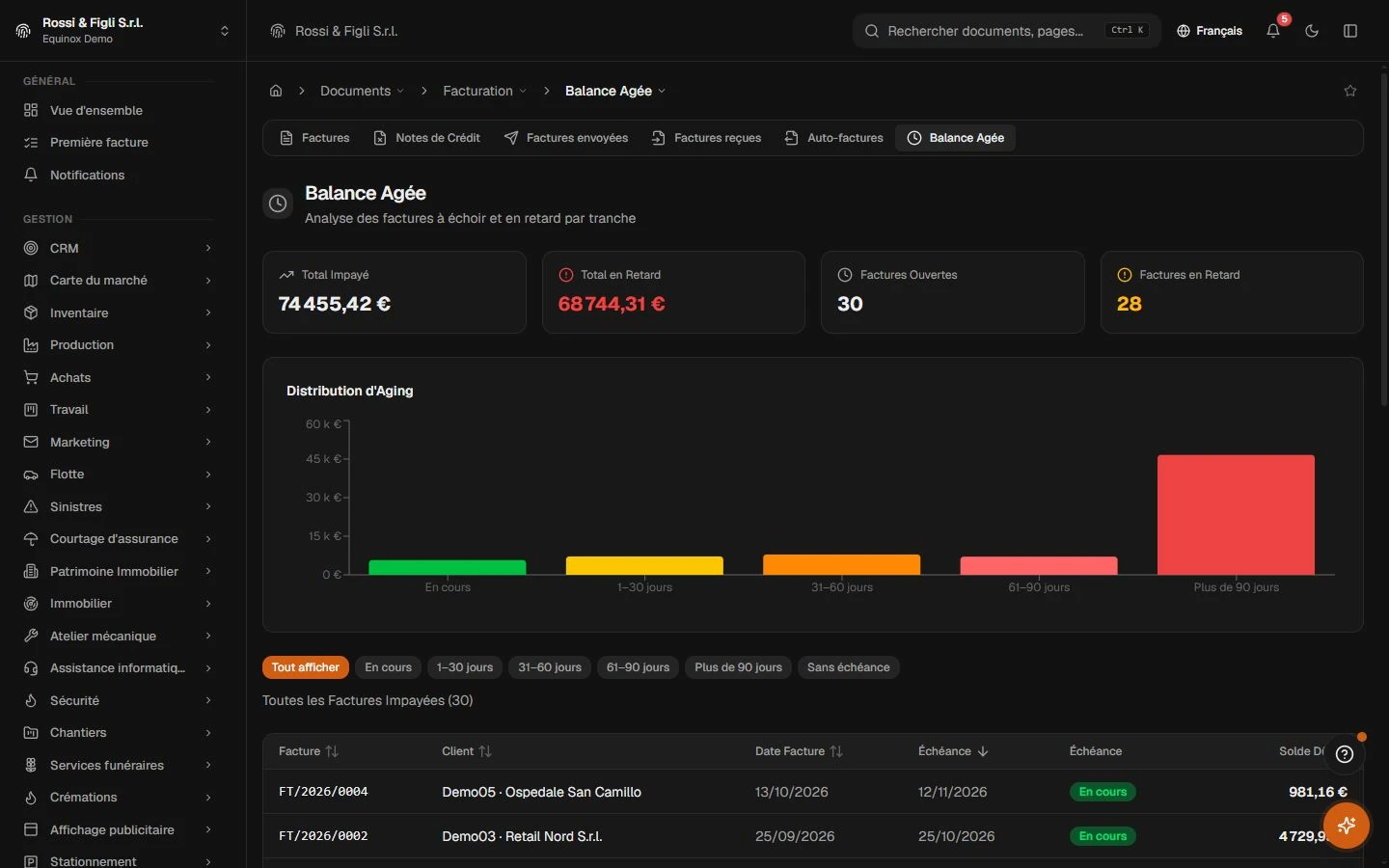This screenshot has width=1389, height=868.
Task: Switch to the Notes de Crédit tab
Action: point(426,138)
